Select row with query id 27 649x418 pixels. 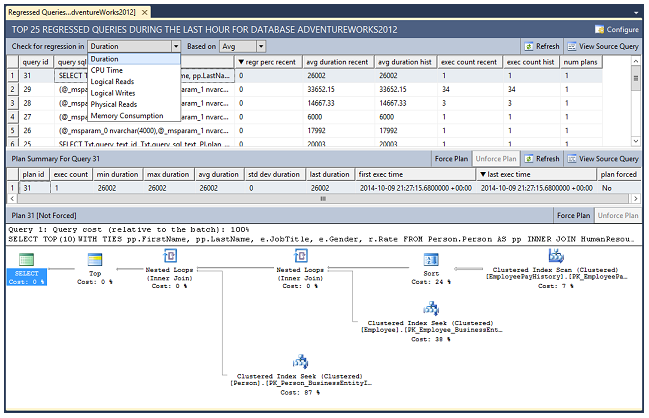click(x=304, y=117)
